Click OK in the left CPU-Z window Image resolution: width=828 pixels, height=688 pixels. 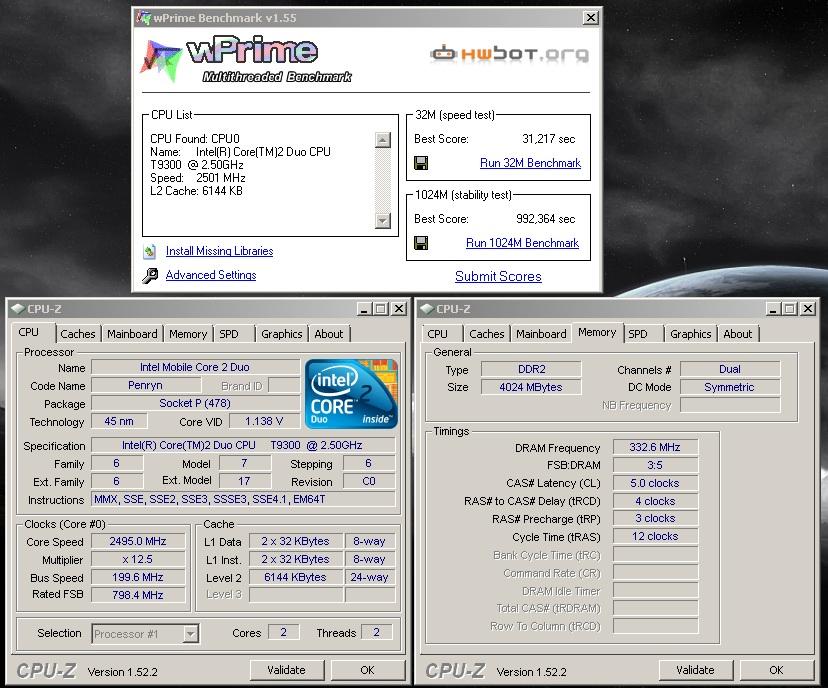(367, 671)
